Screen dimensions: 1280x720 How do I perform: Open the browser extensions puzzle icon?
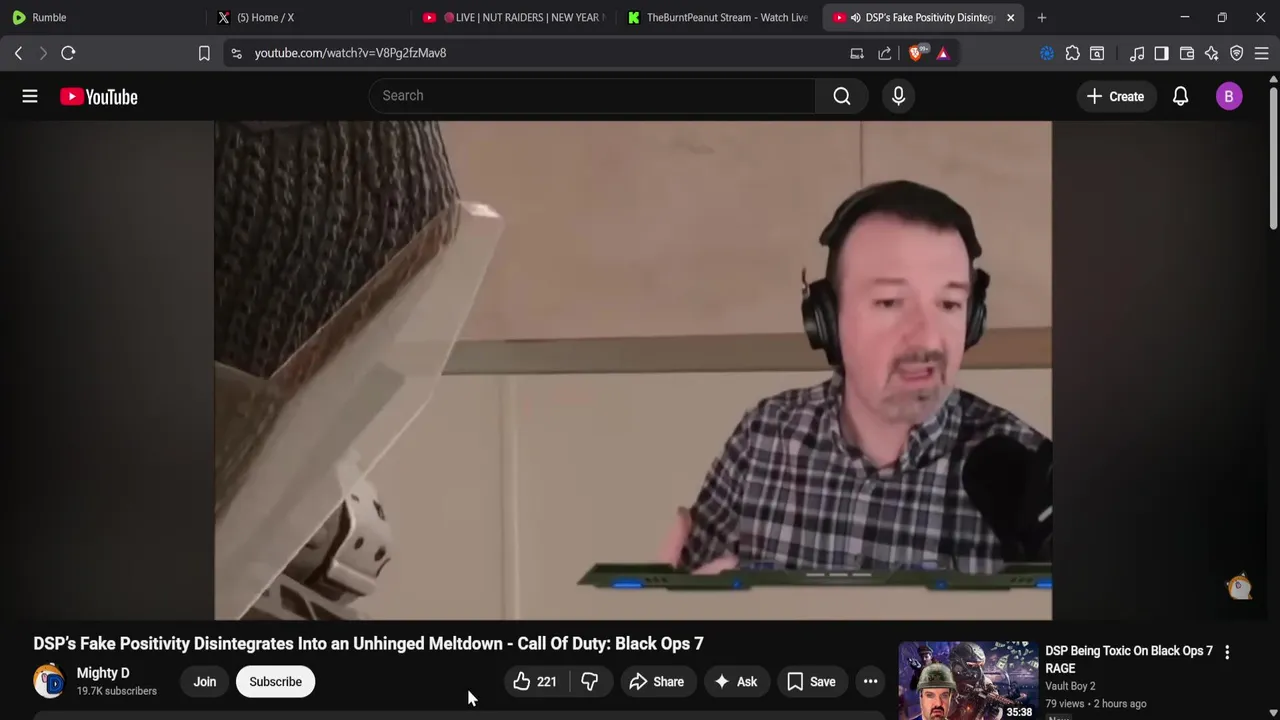coord(1072,53)
